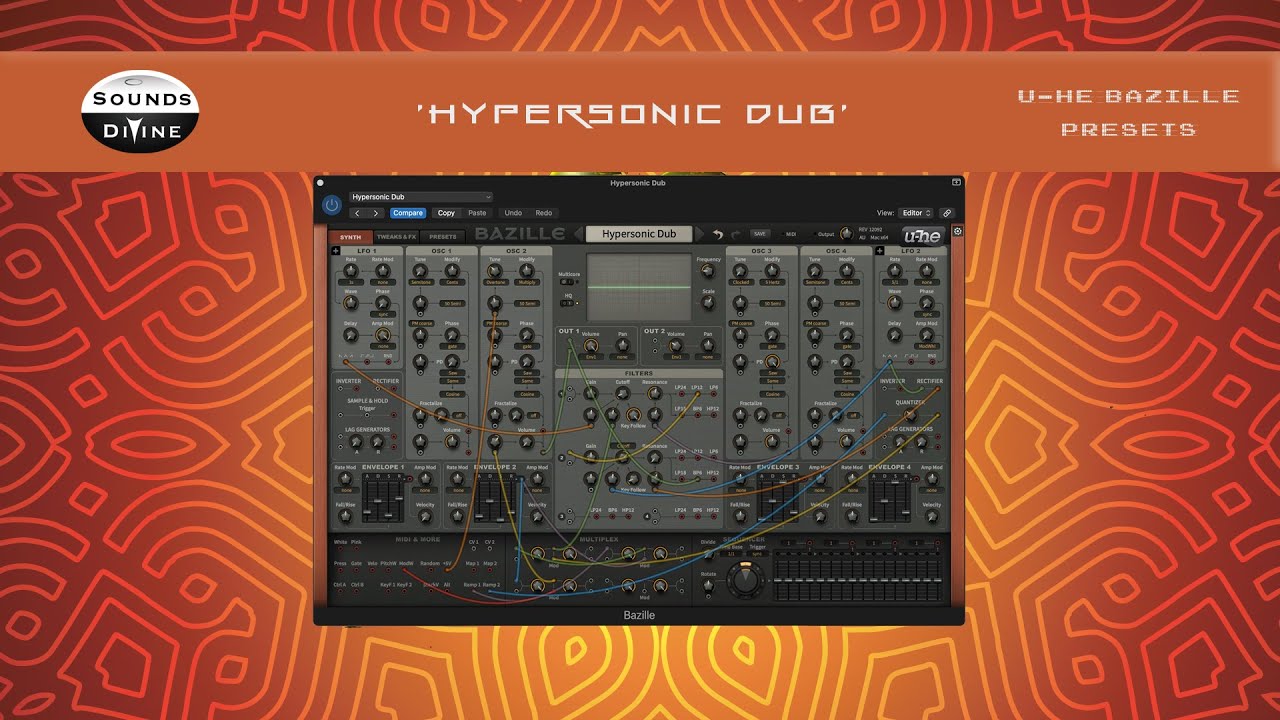Click the OUT 2 Pan knob
The width and height of the screenshot is (1280, 720).
click(x=708, y=344)
